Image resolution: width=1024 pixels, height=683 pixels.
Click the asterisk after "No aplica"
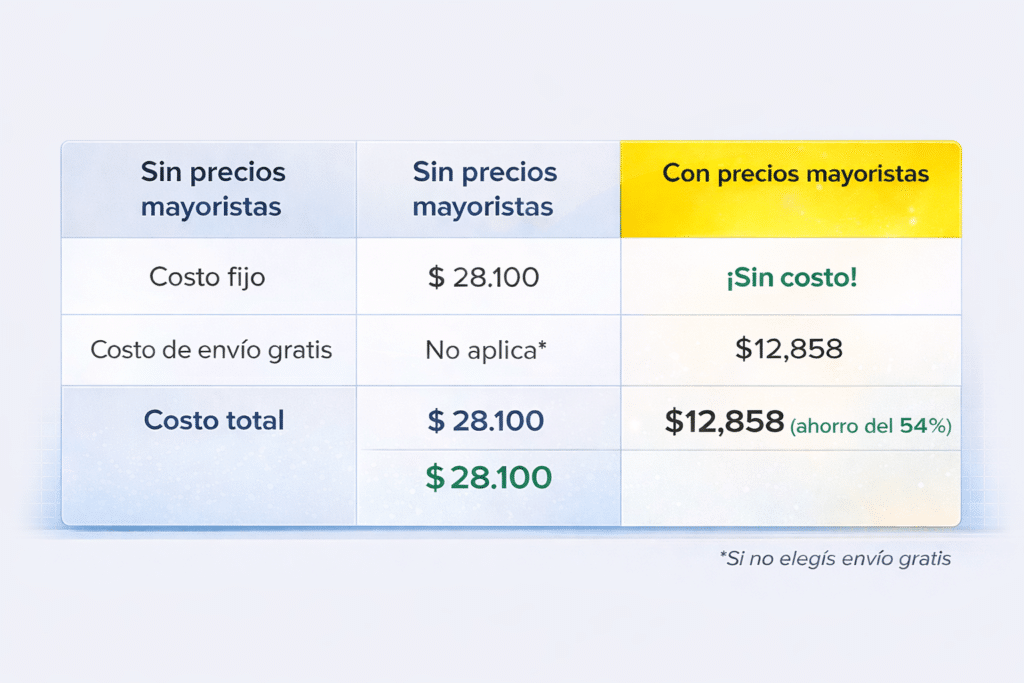point(542,346)
